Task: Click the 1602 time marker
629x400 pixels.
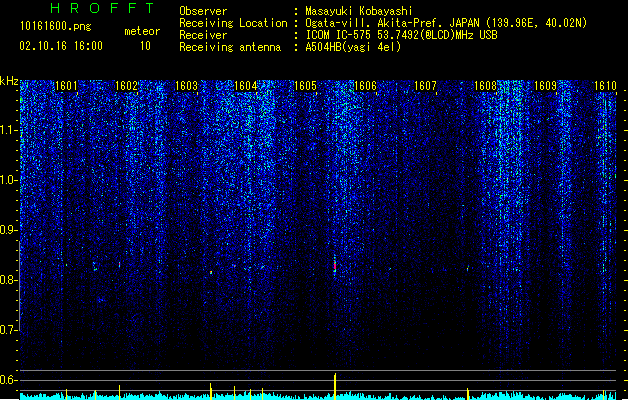Action: 126,85
